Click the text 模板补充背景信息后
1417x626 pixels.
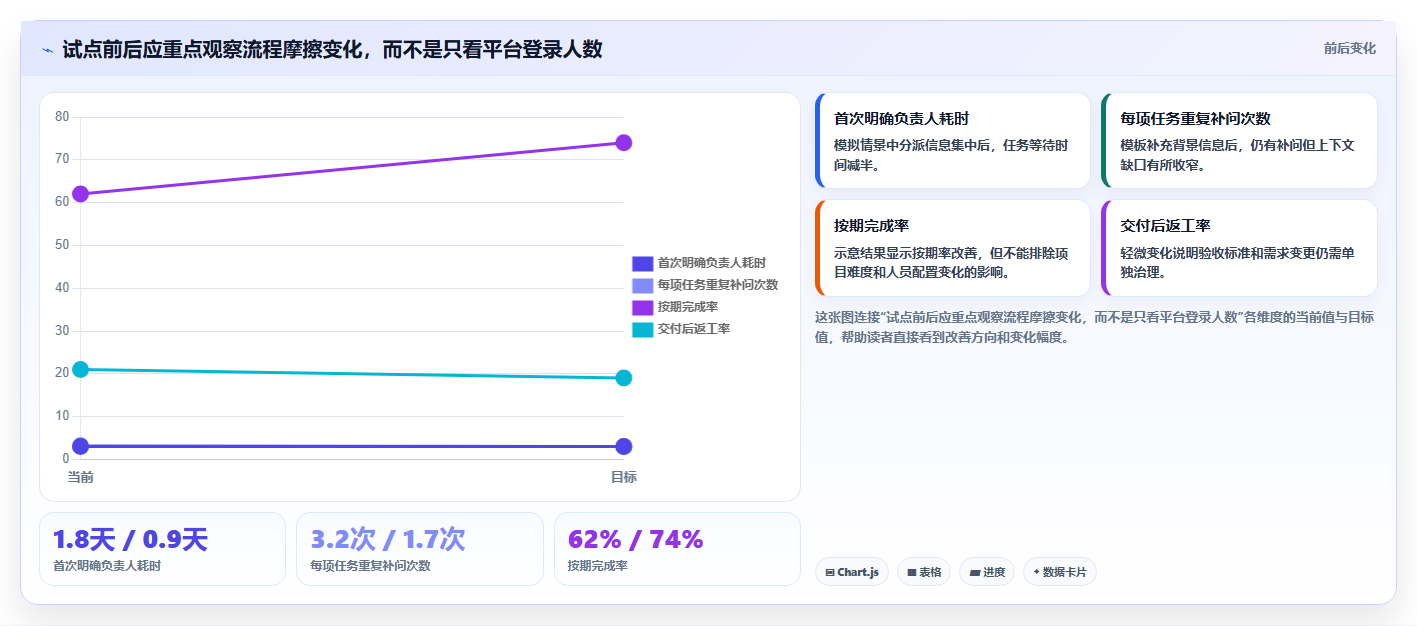[x=1181, y=145]
